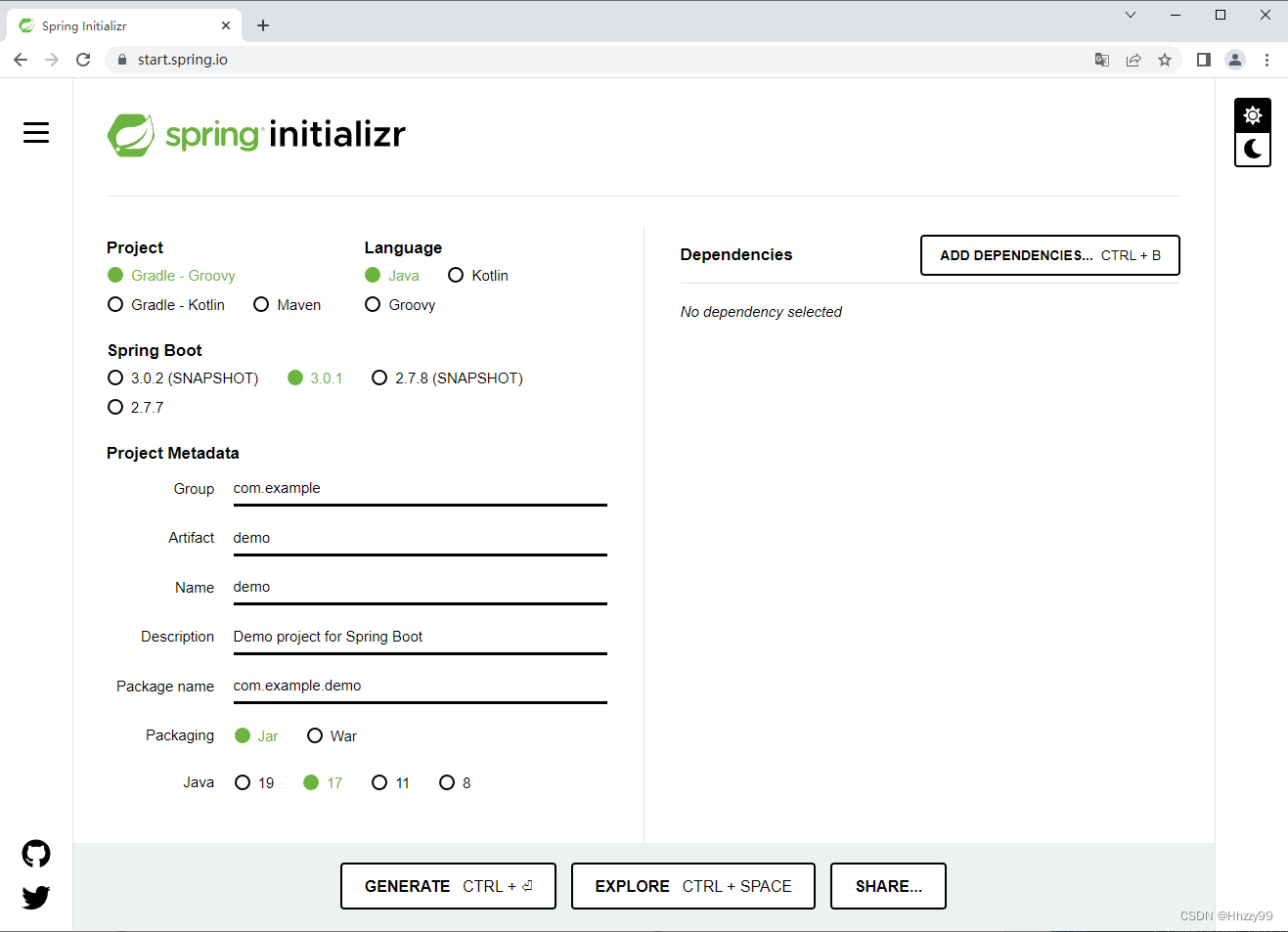This screenshot has height=932, width=1288.
Task: Click the Description input field
Action: click(x=421, y=638)
